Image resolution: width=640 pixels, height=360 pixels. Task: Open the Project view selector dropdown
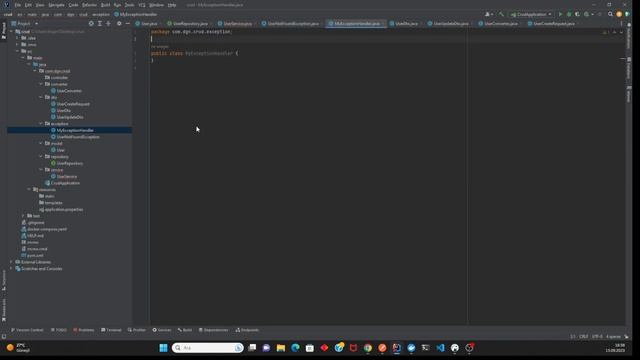(x=25, y=24)
